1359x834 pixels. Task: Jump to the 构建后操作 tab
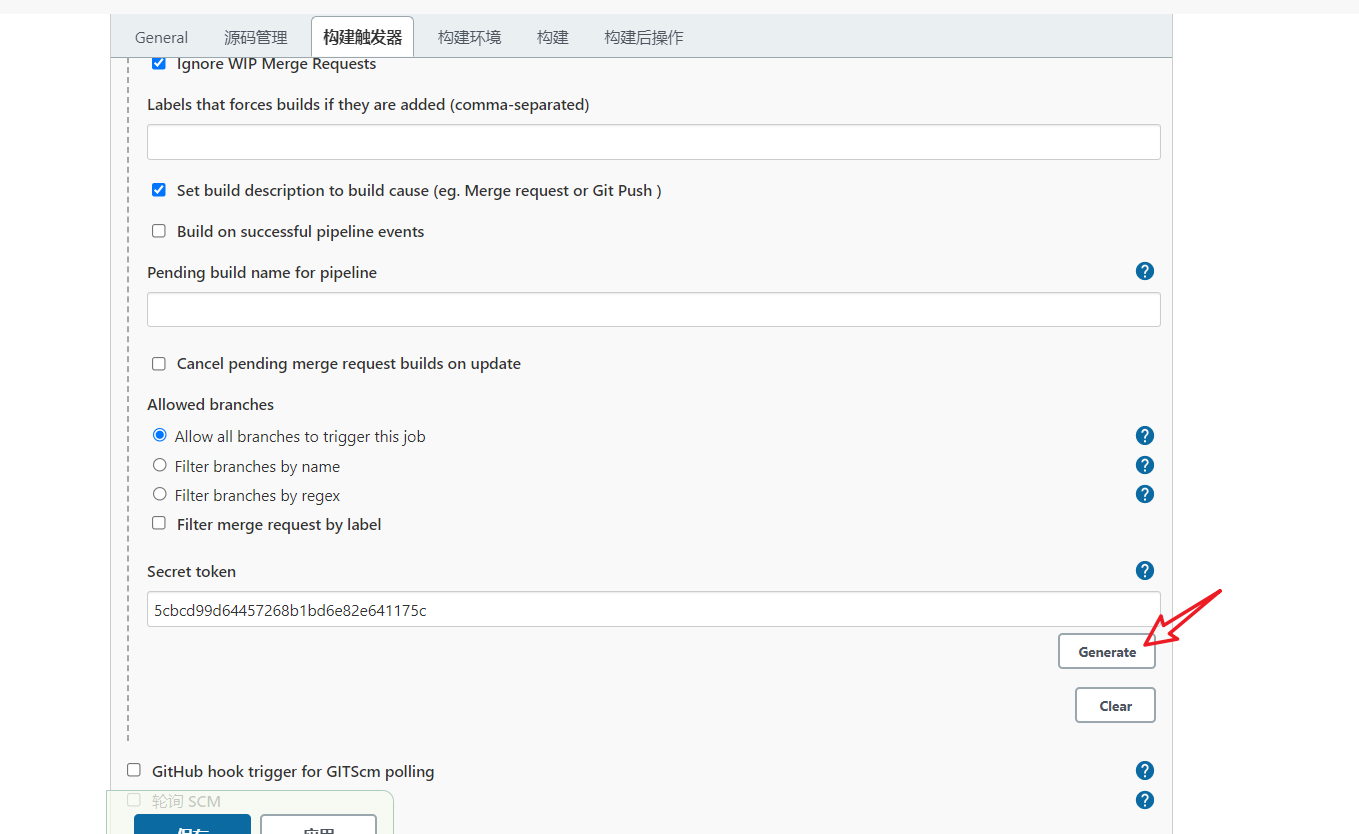coord(644,38)
